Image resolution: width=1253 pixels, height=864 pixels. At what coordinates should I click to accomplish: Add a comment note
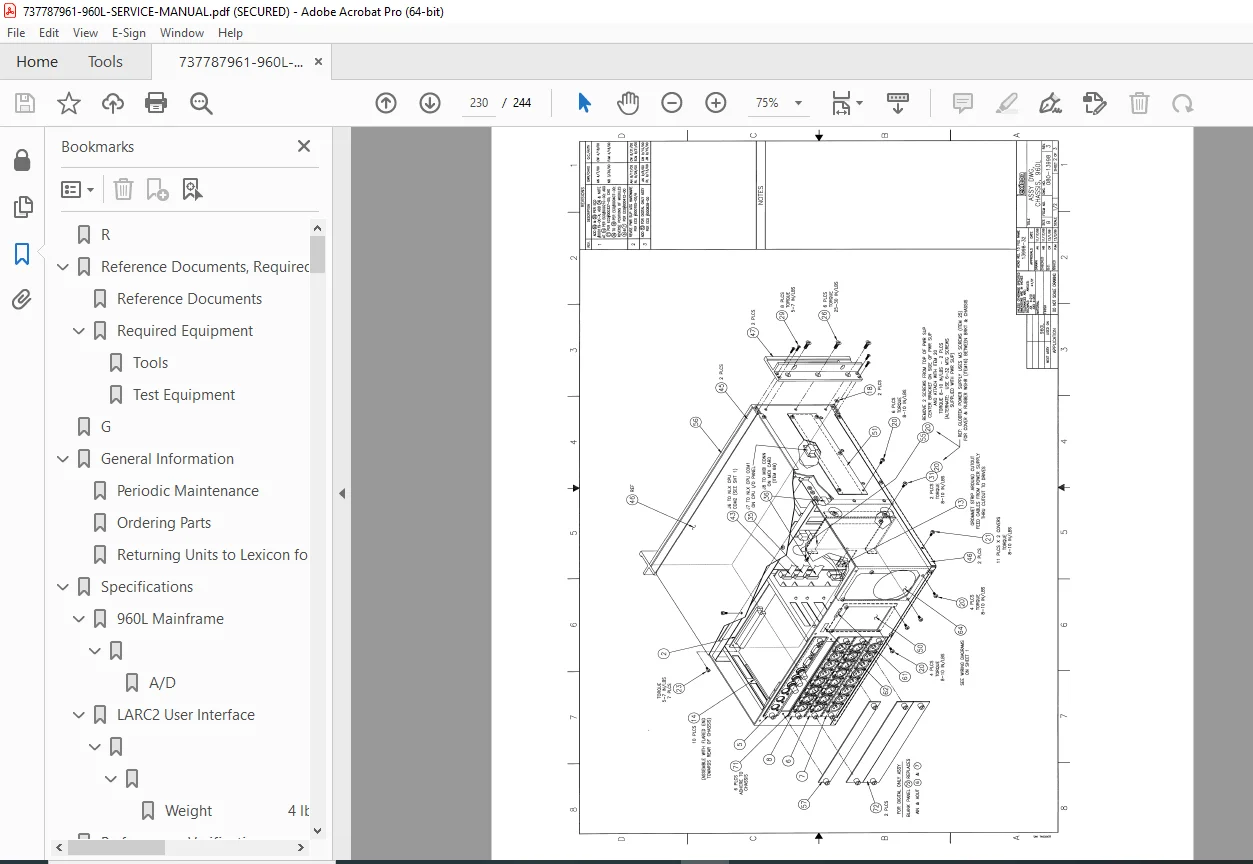click(963, 103)
